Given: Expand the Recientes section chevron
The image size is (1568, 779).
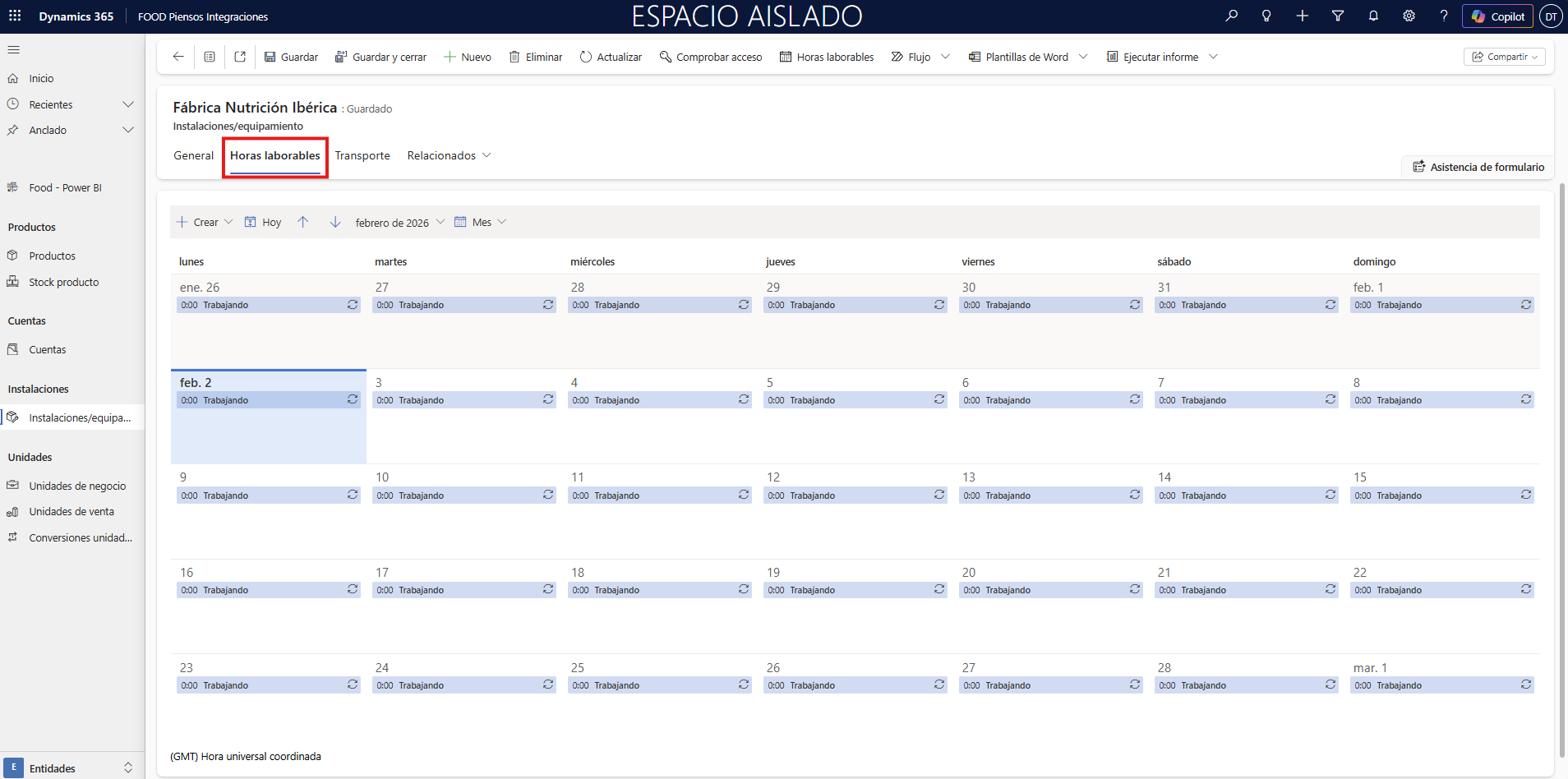Looking at the screenshot, I should 128,104.
